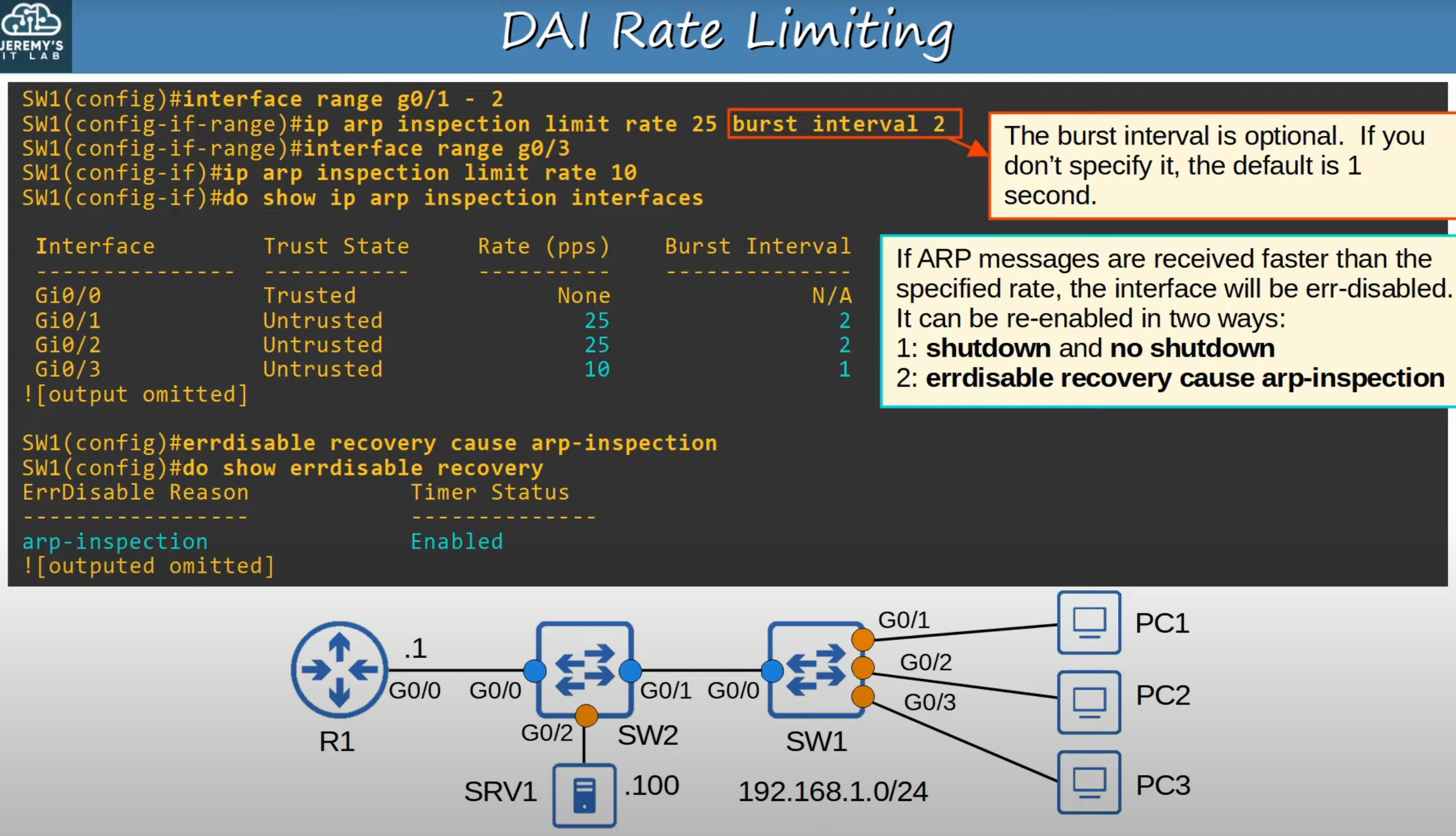Click orange port dot at SW2 G0/2
The width and height of the screenshot is (1456, 836).
pyautogui.click(x=586, y=715)
